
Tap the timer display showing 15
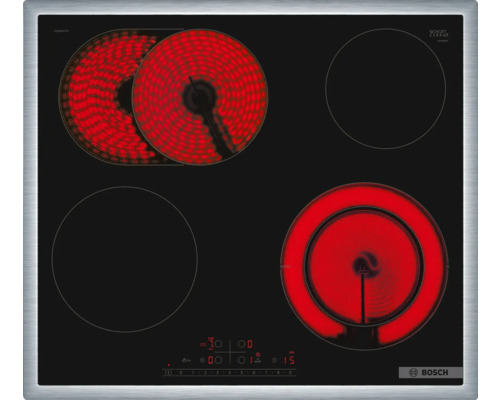point(289,360)
